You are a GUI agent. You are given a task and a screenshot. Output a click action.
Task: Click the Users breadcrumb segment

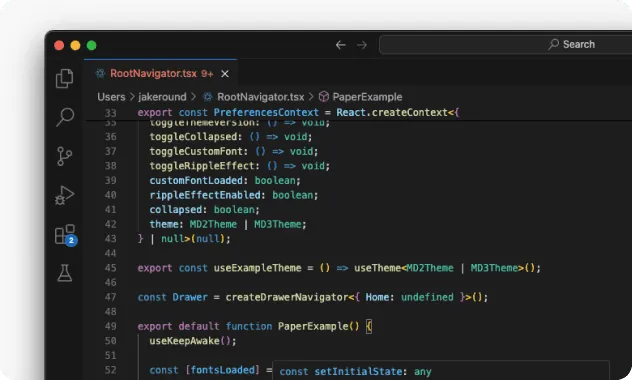click(x=111, y=97)
